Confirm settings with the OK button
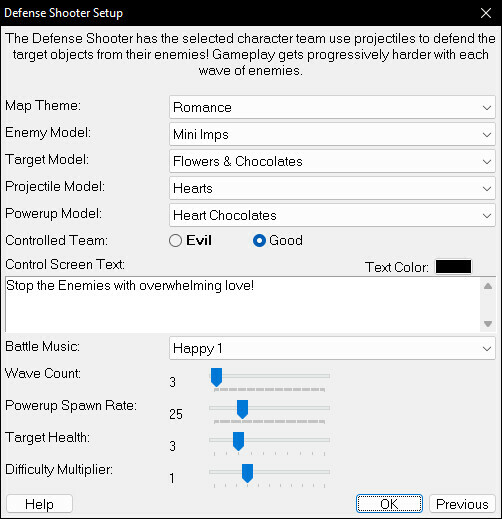Screen dimensions: 502x519 (389, 504)
